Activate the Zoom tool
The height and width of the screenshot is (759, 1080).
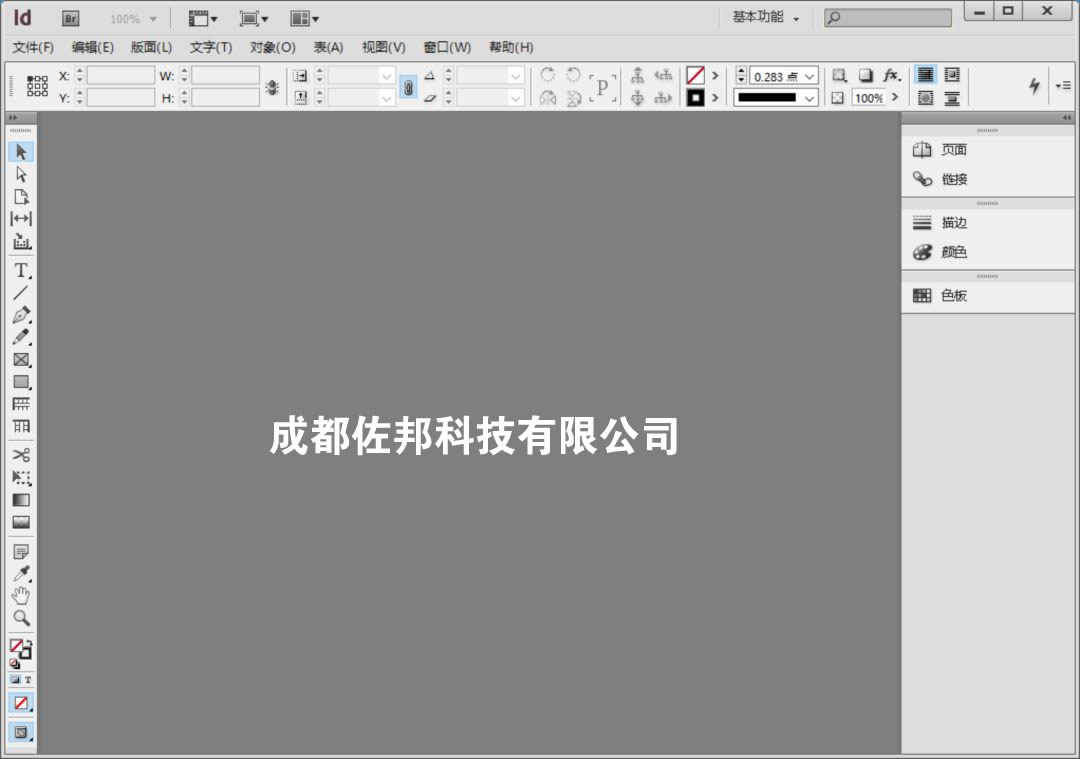pyautogui.click(x=21, y=617)
